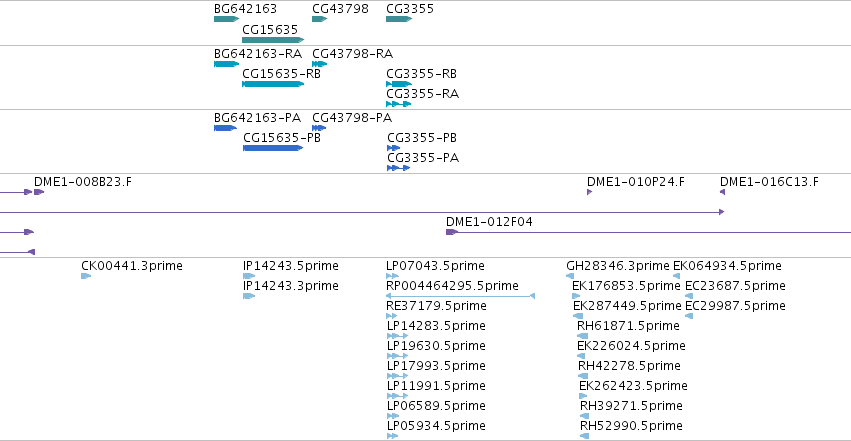Viewport: 851px width, 441px height.
Task: Select EST LP07043.5prime
Action: 392,276
